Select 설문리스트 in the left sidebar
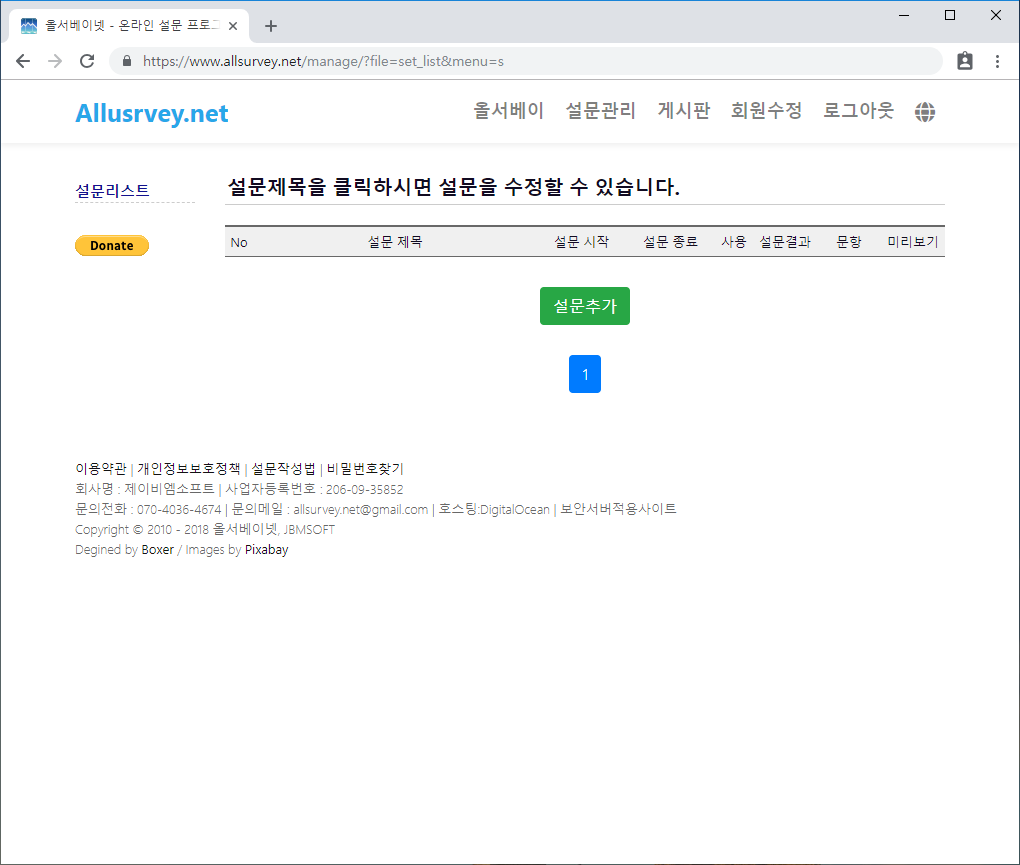This screenshot has height=865, width=1020. click(x=112, y=190)
